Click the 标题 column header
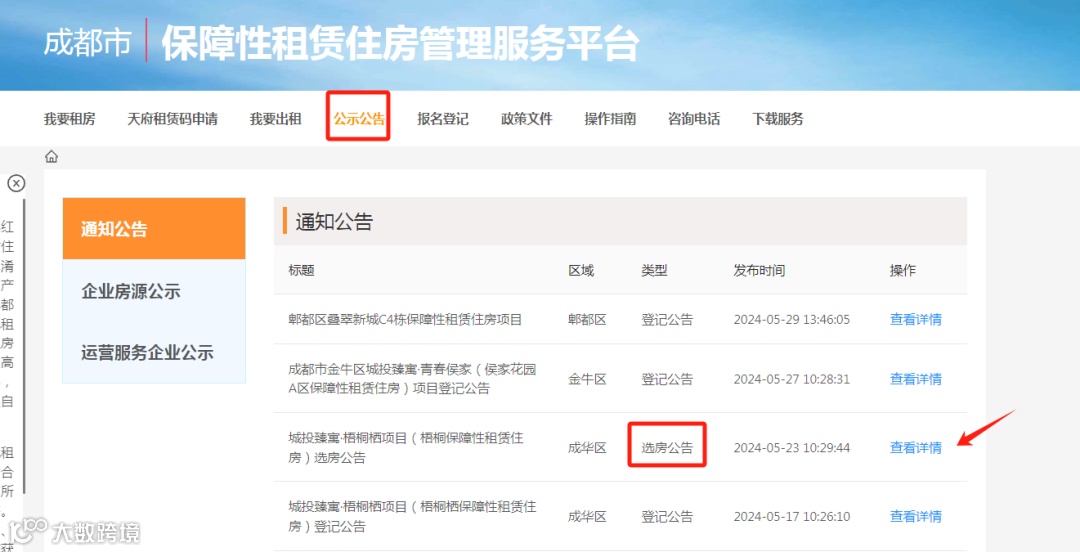This screenshot has height=552, width=1080. pyautogui.click(x=301, y=271)
